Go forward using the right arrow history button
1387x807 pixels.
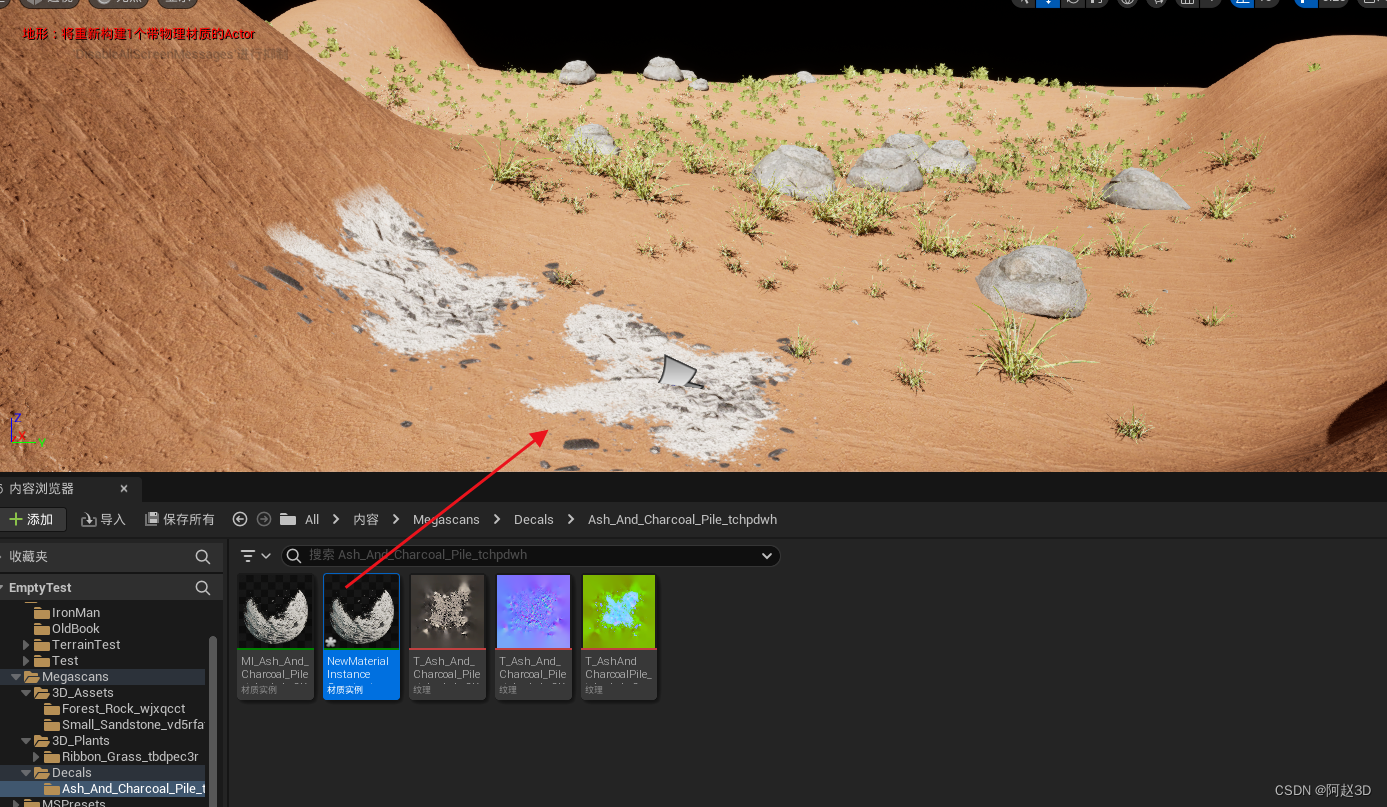click(264, 519)
